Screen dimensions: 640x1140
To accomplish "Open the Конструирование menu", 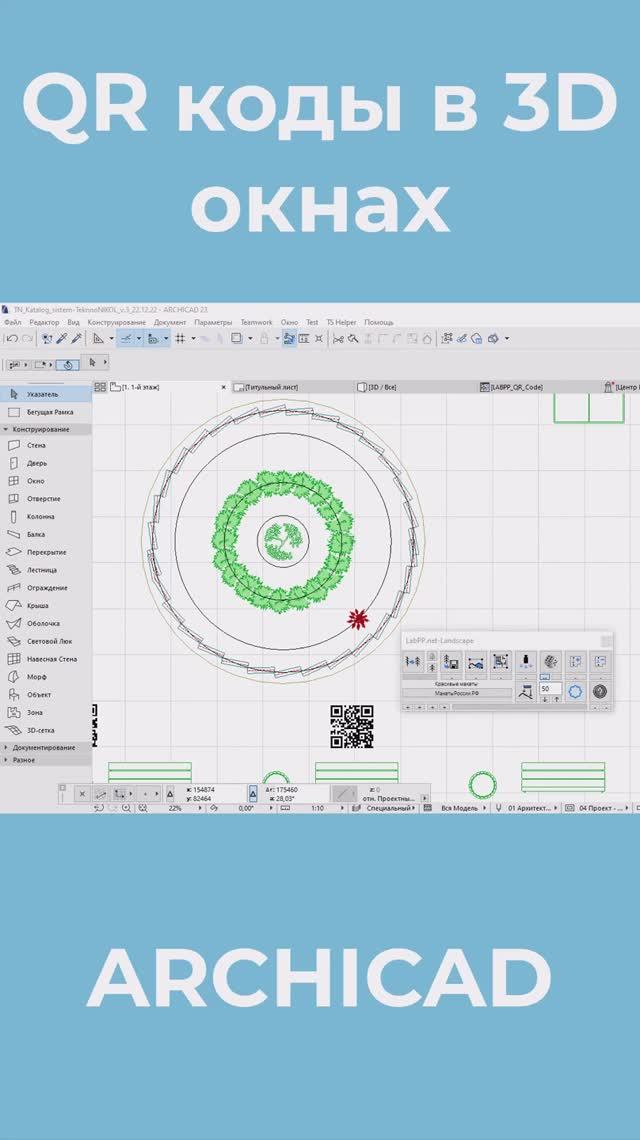I will 116,322.
